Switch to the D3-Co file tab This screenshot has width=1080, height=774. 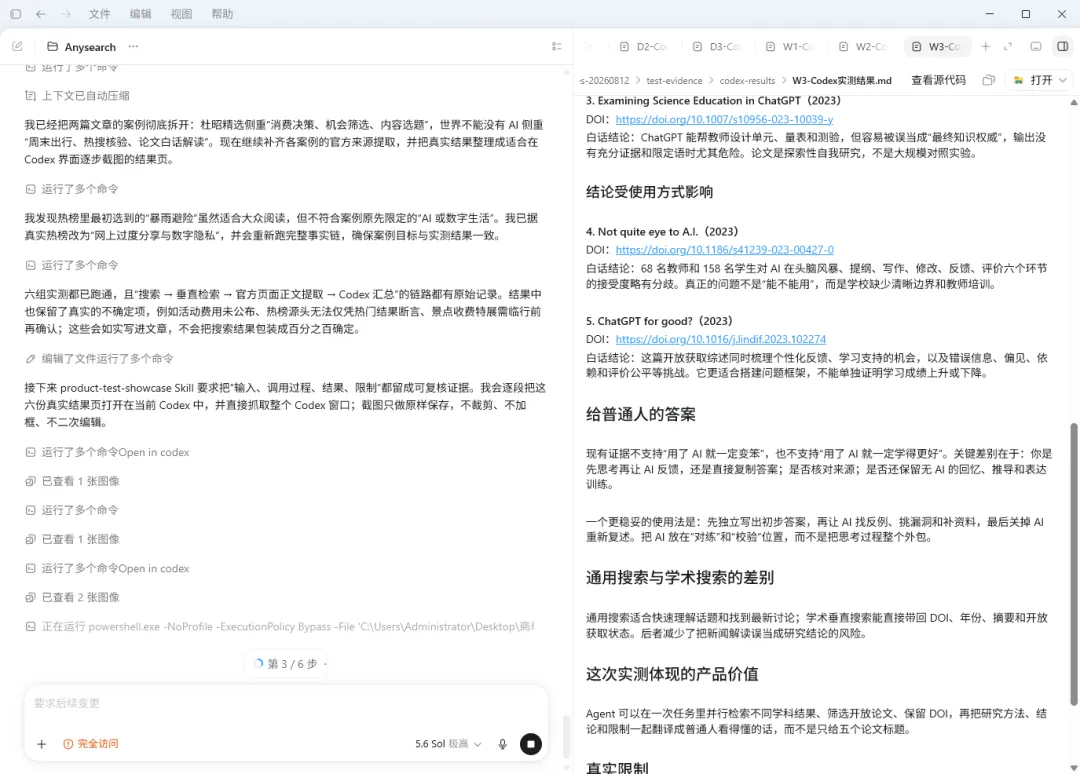point(716,46)
